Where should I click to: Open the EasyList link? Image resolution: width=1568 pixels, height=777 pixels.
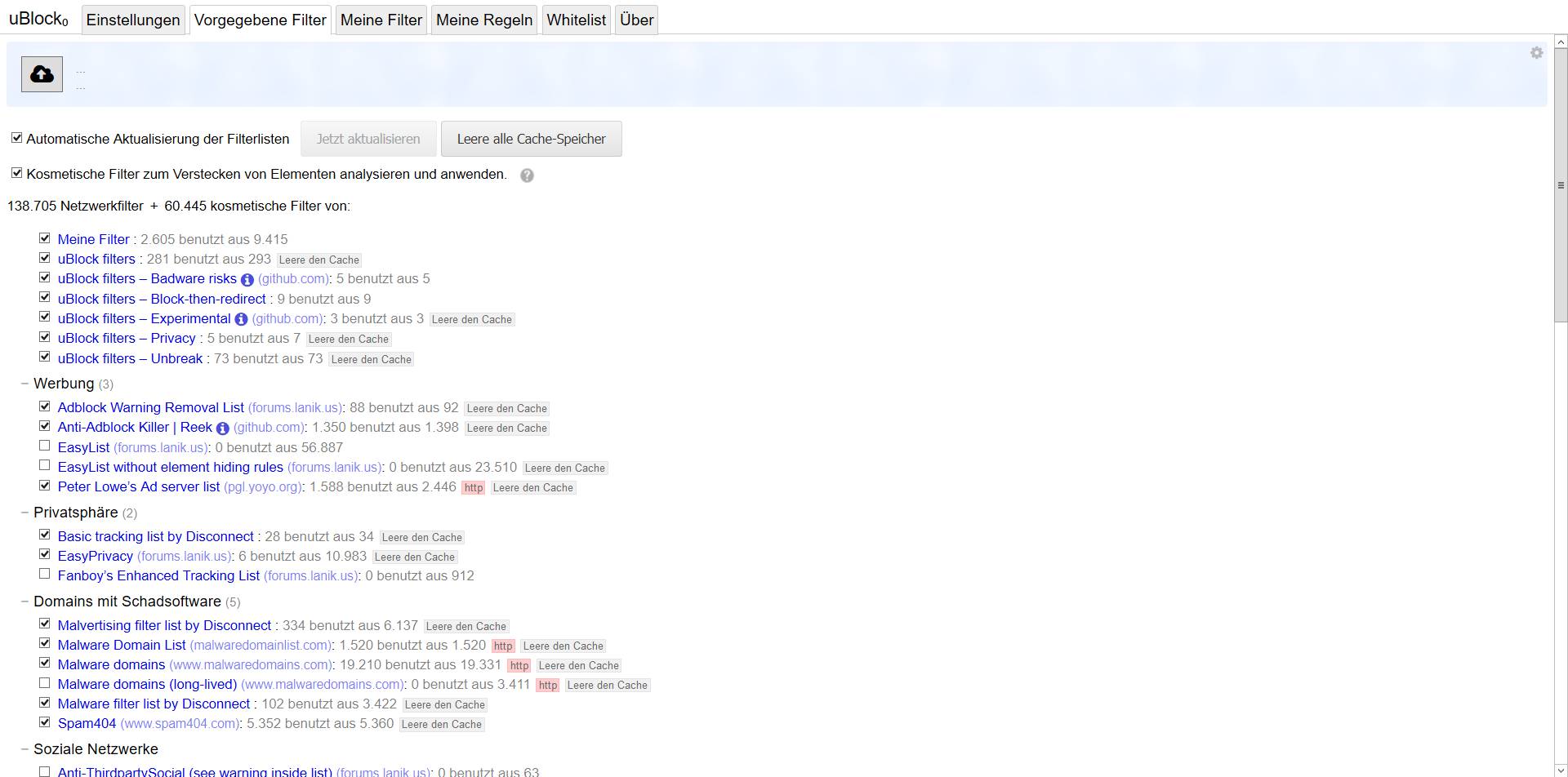click(x=83, y=447)
